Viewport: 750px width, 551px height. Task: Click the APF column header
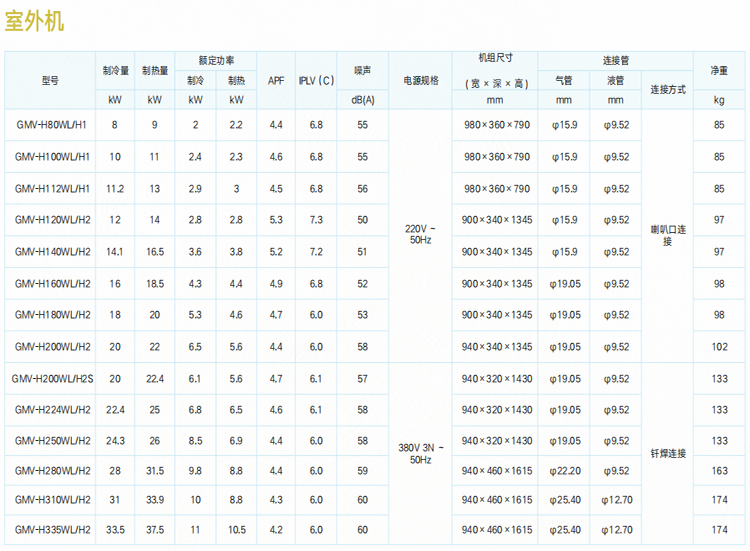coord(276,79)
